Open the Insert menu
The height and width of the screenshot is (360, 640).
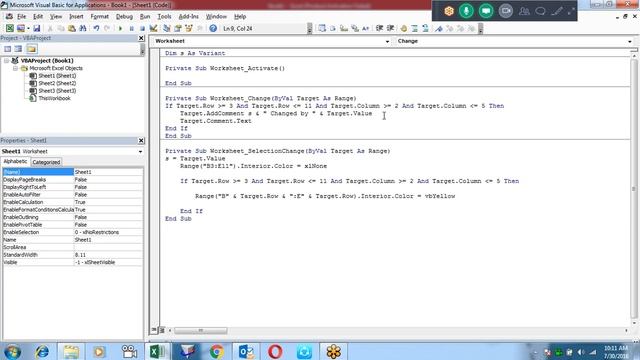click(76, 17)
